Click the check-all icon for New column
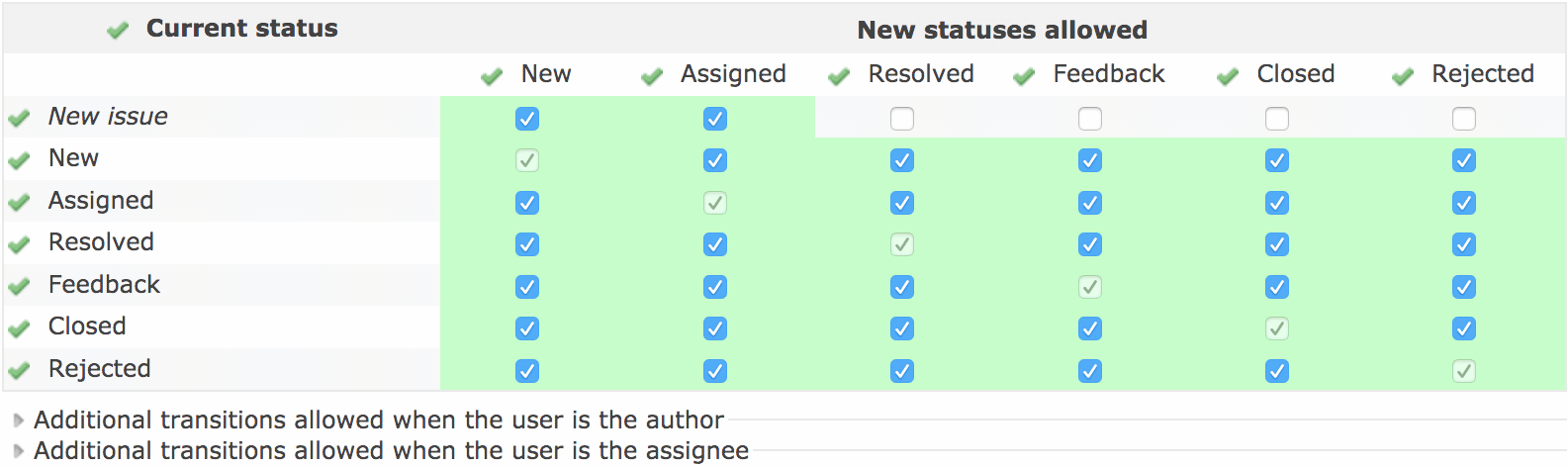Viewport: 1568px width, 467px height. tap(492, 76)
